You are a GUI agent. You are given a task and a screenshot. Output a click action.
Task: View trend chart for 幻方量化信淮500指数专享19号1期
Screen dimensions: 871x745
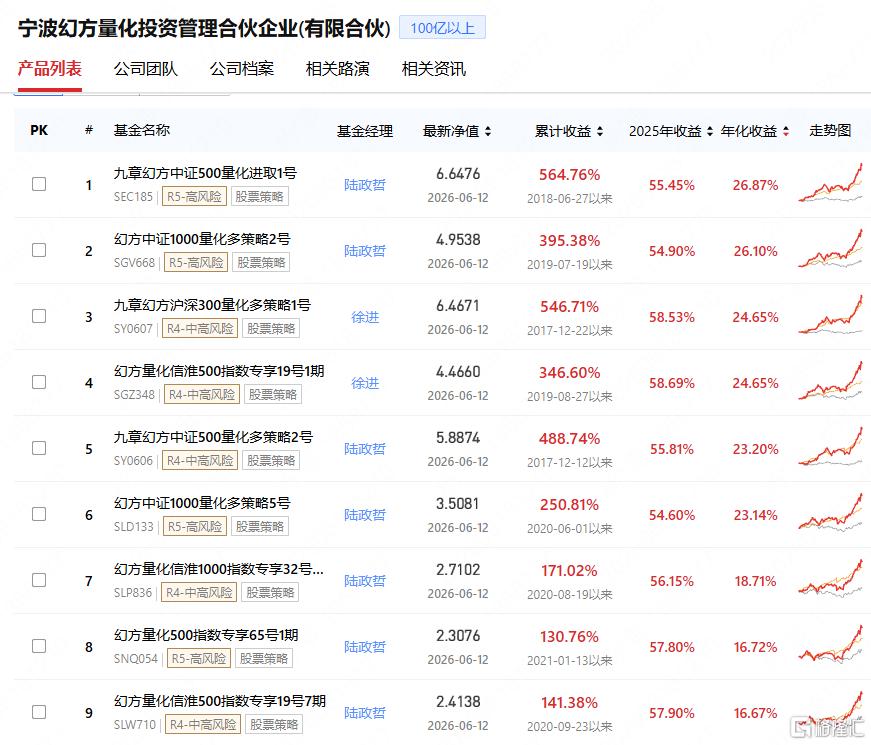point(830,382)
